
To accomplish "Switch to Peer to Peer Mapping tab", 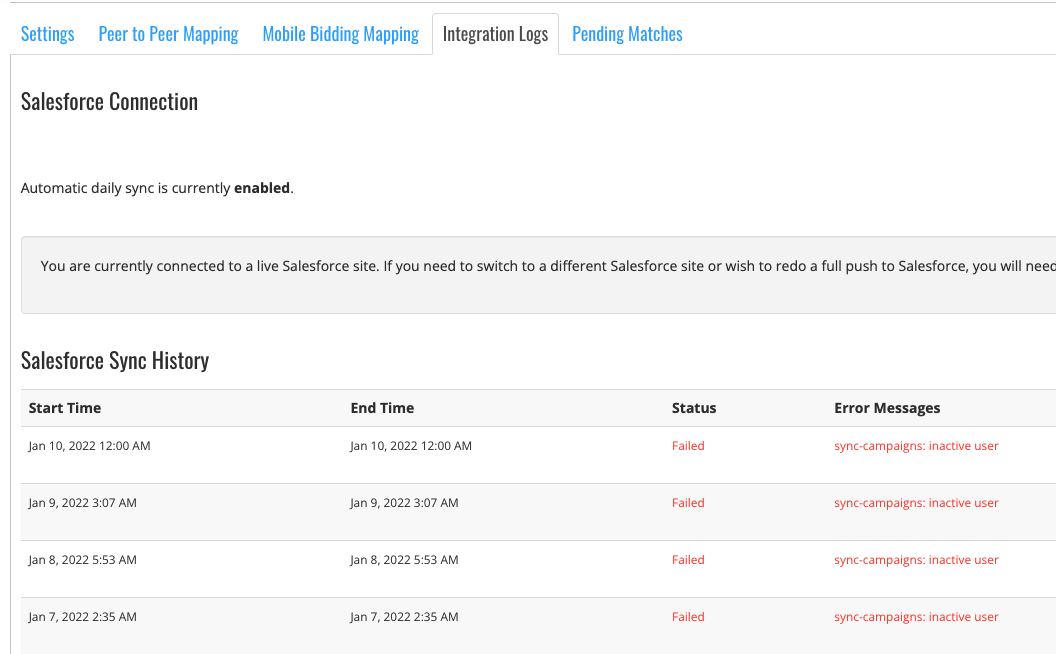I will coord(168,34).
